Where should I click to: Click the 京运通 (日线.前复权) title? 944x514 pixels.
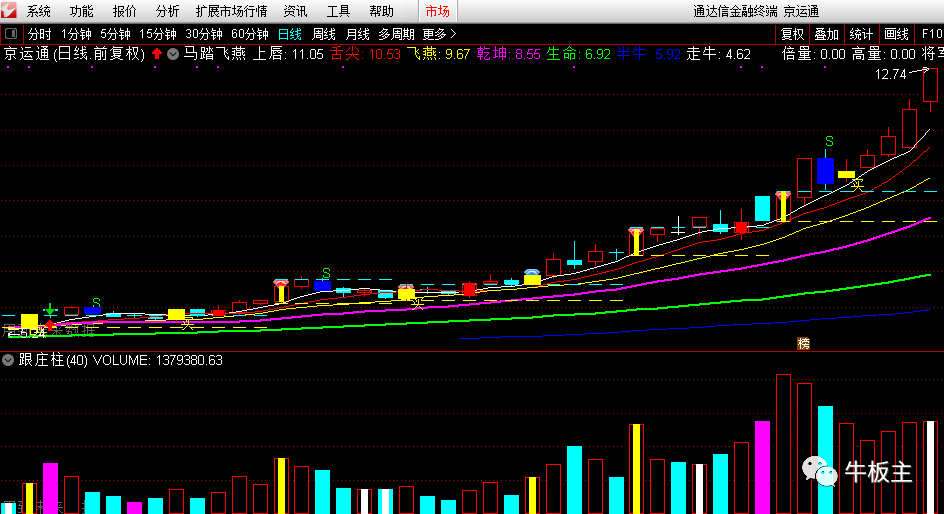pos(75,54)
